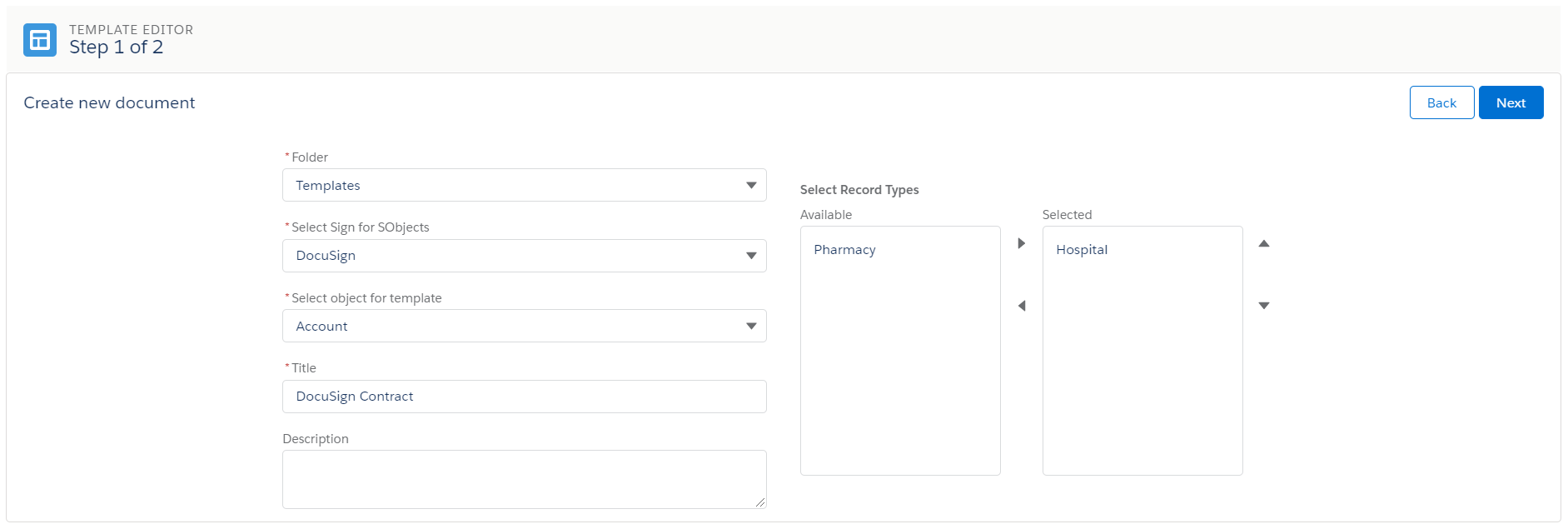Move selected record type down
Image resolution: width=1568 pixels, height=529 pixels.
(1263, 306)
